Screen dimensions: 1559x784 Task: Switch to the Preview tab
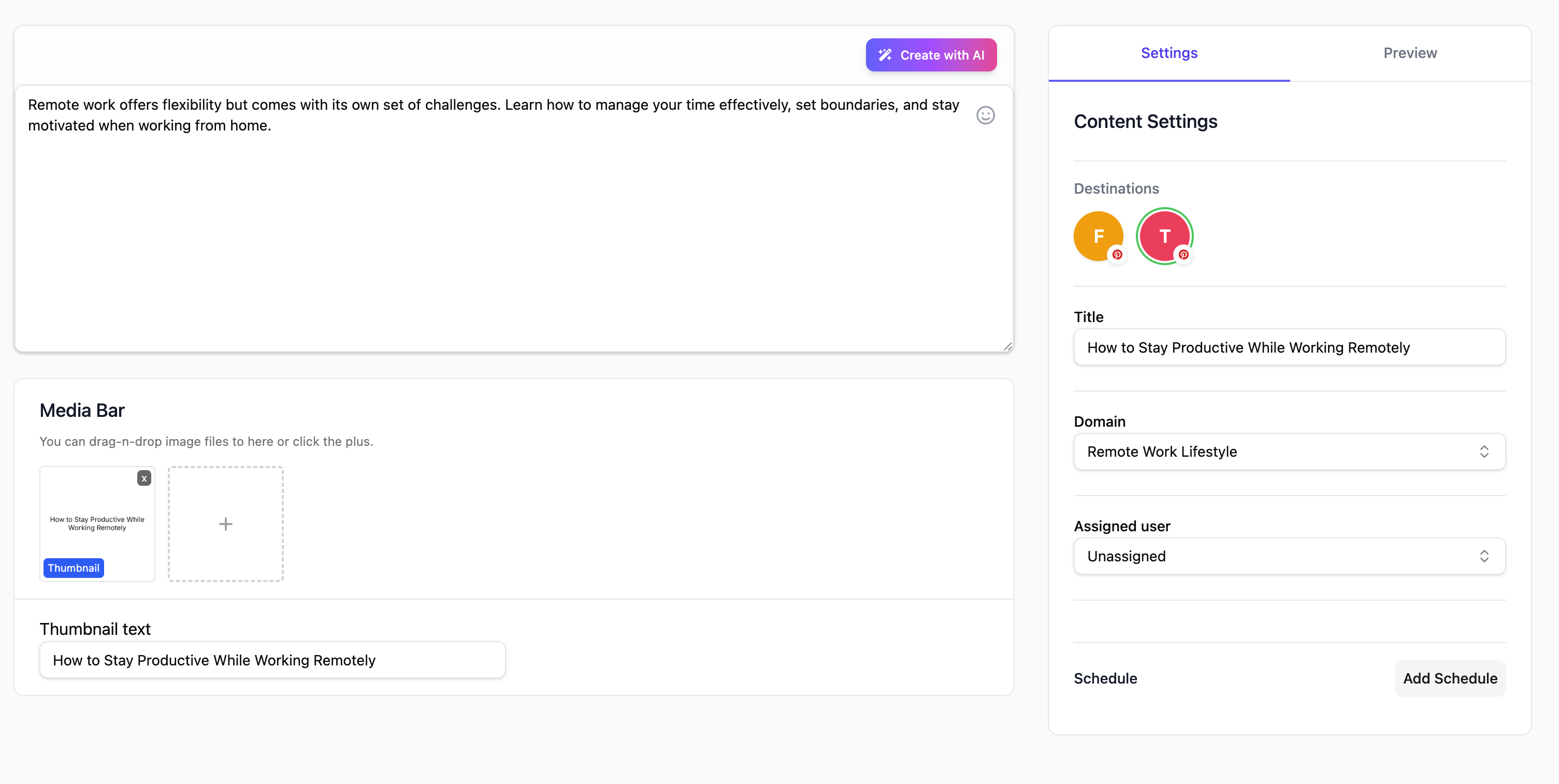(x=1410, y=53)
